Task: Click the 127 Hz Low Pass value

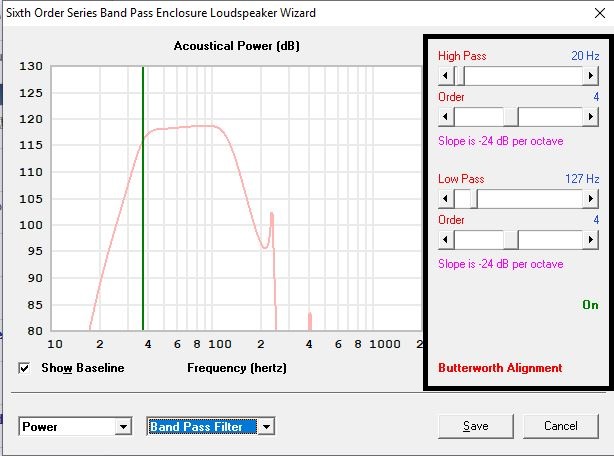Action: pyautogui.click(x=582, y=179)
